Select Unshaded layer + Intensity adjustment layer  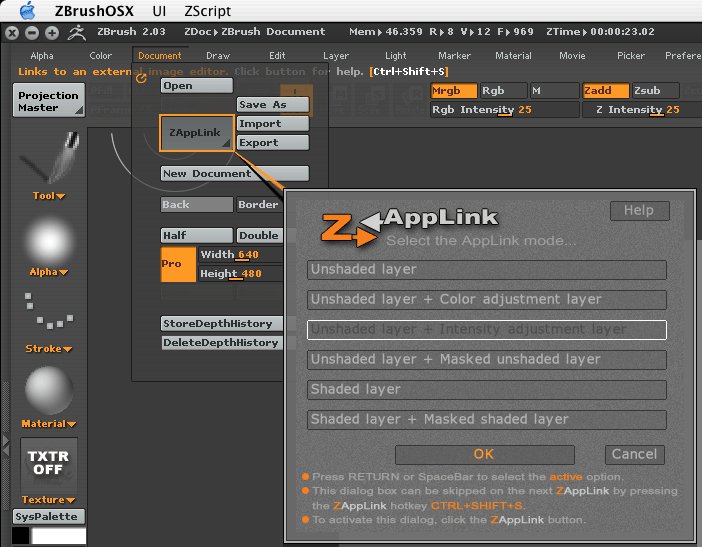pyautogui.click(x=487, y=330)
